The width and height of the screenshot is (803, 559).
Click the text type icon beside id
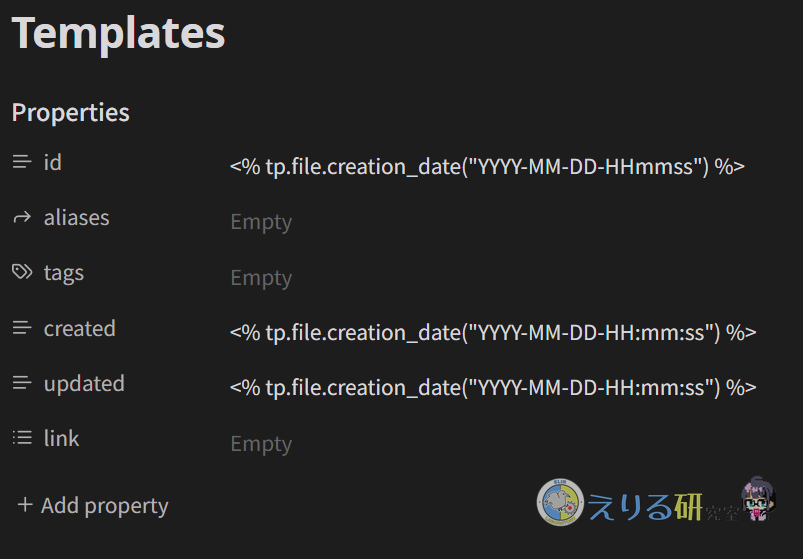[22, 162]
